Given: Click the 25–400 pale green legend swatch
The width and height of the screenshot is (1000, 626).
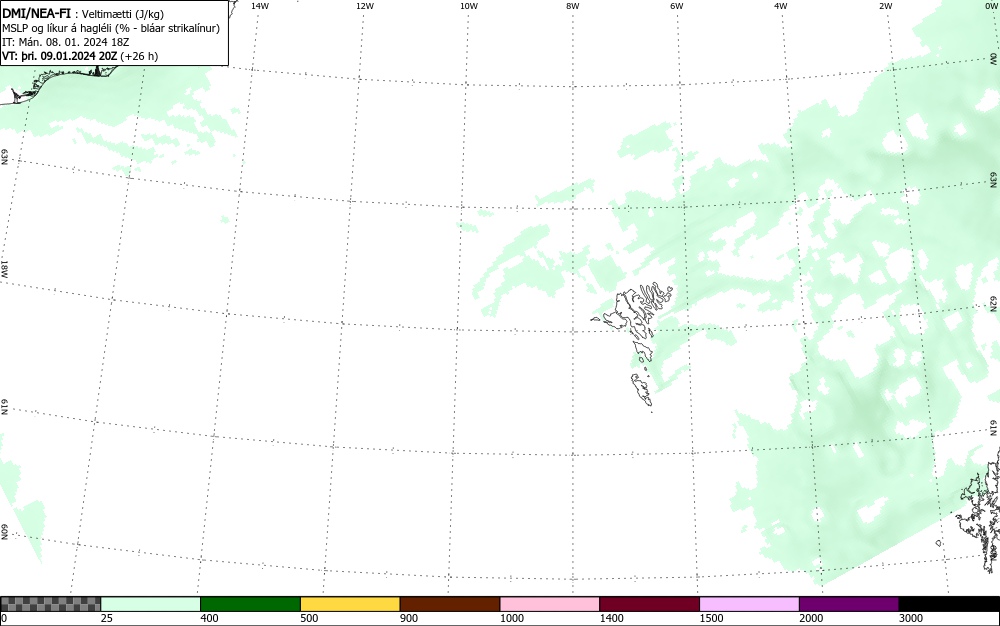Looking at the screenshot, I should click(x=151, y=604).
